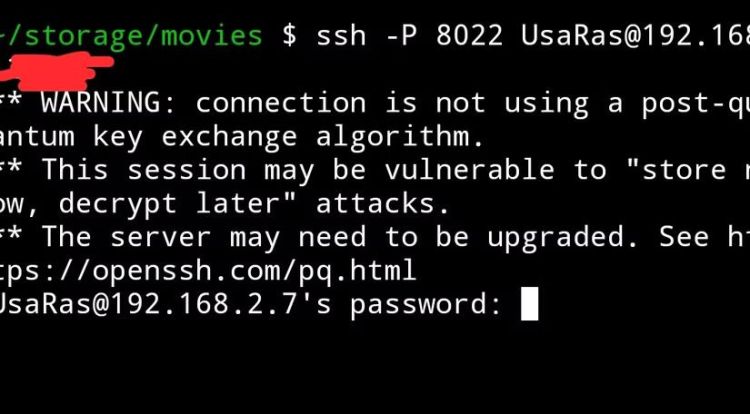This screenshot has height=414, width=750.
Task: Click the $ prompt symbol
Action: coord(289,36)
